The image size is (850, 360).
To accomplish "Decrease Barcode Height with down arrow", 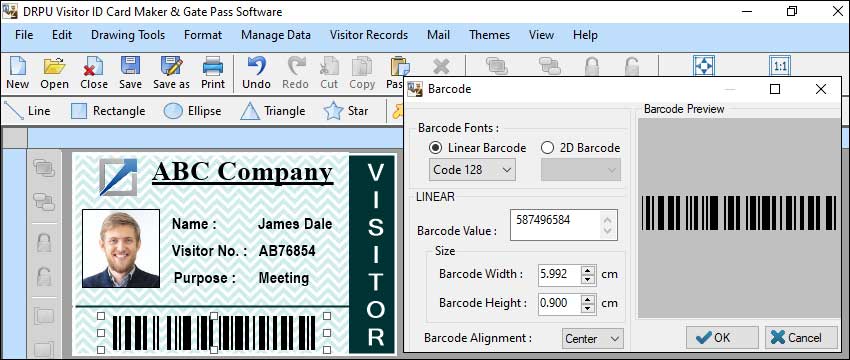I will coord(588,308).
